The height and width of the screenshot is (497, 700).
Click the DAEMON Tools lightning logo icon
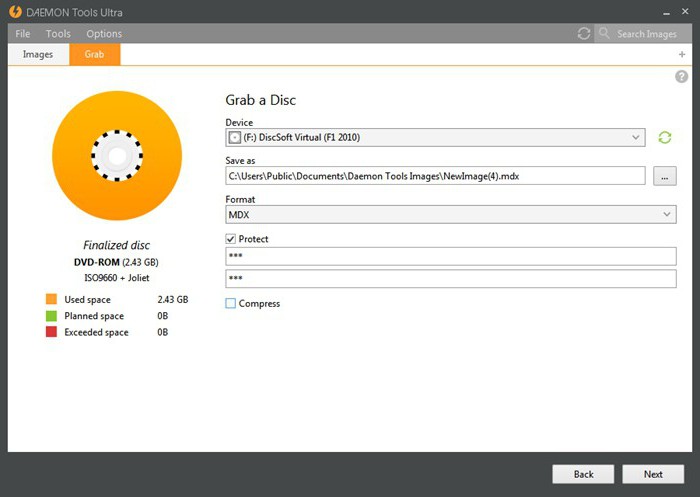click(15, 12)
